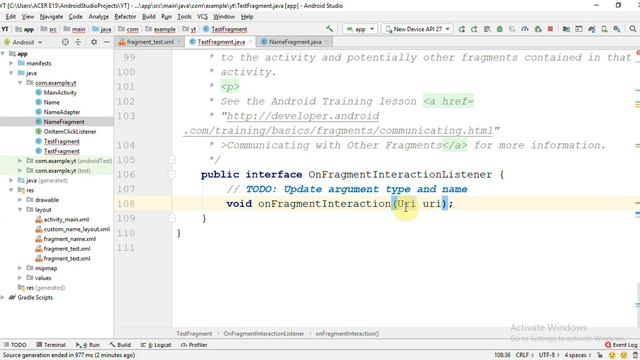The image size is (640, 360).
Task: Expand the manifests folder
Action: [11, 63]
